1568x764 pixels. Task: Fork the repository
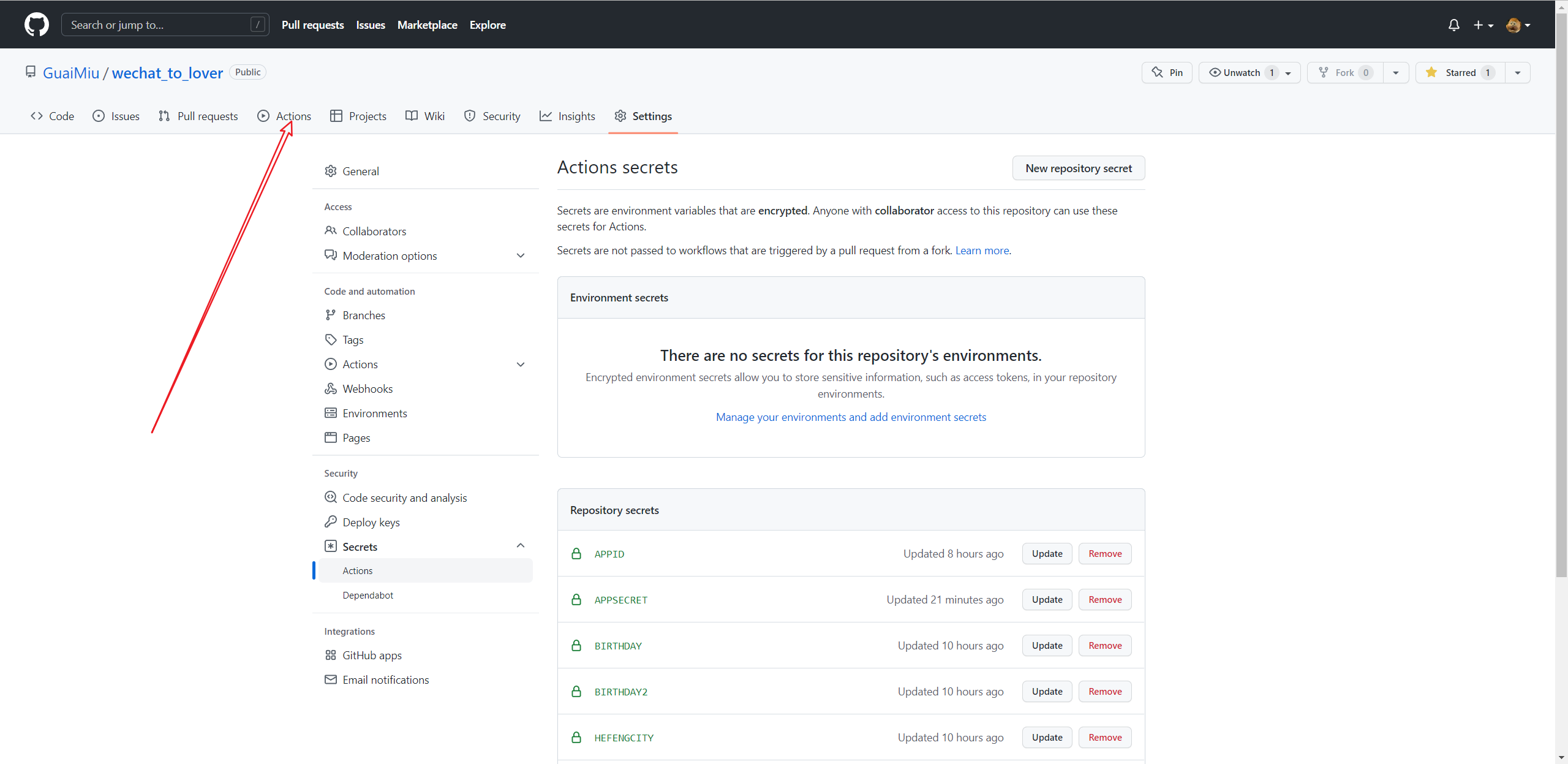point(1345,72)
